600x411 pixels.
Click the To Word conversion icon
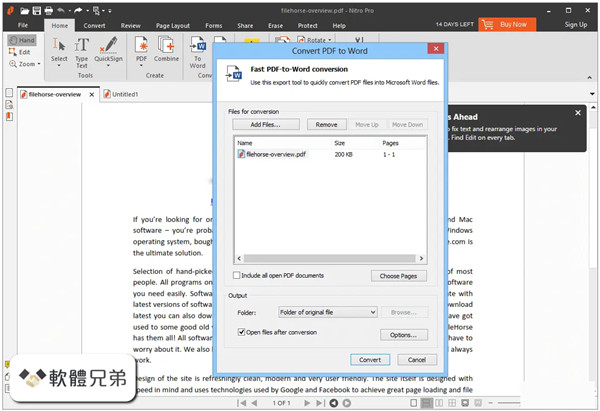pos(197,53)
